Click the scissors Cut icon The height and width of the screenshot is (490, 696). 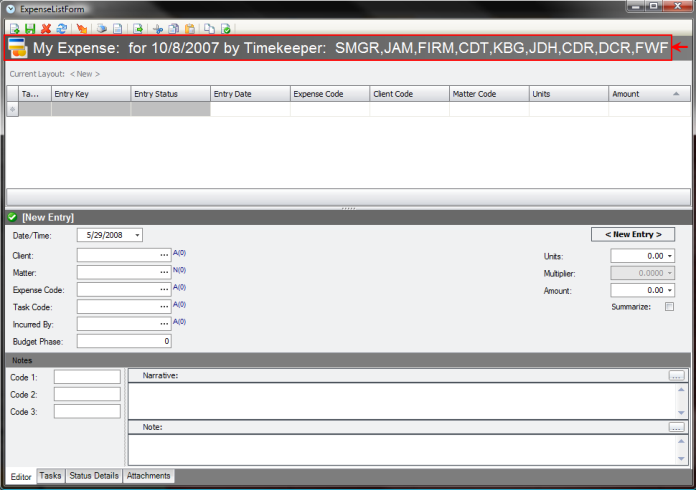click(158, 29)
